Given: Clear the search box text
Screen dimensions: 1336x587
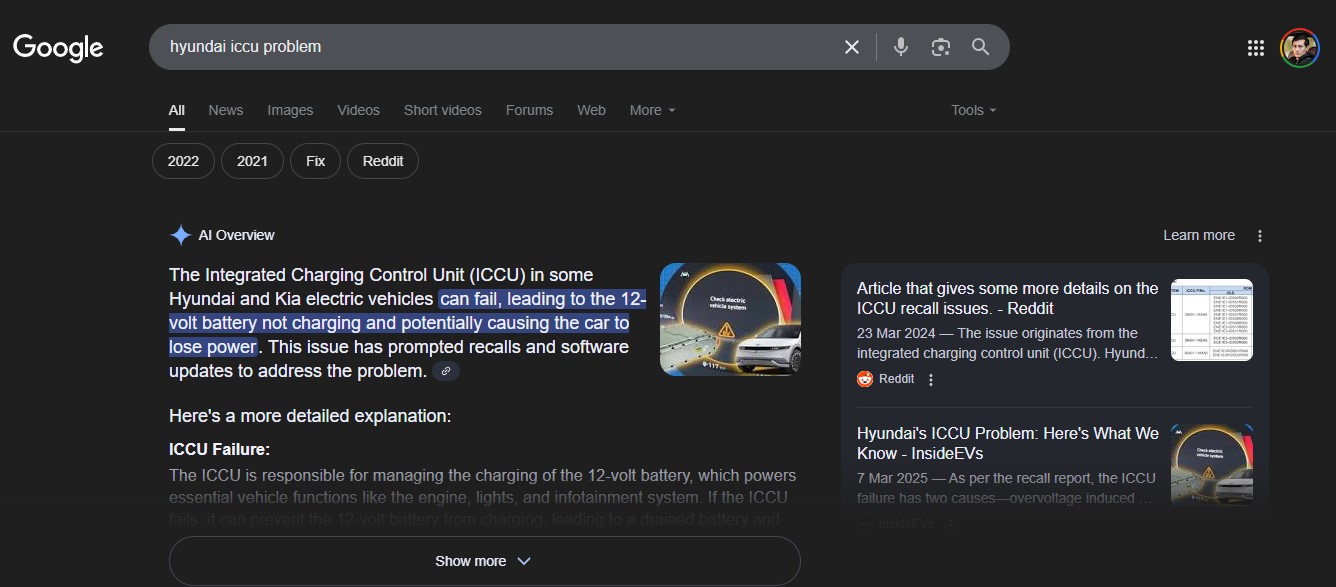Looking at the screenshot, I should click(852, 47).
